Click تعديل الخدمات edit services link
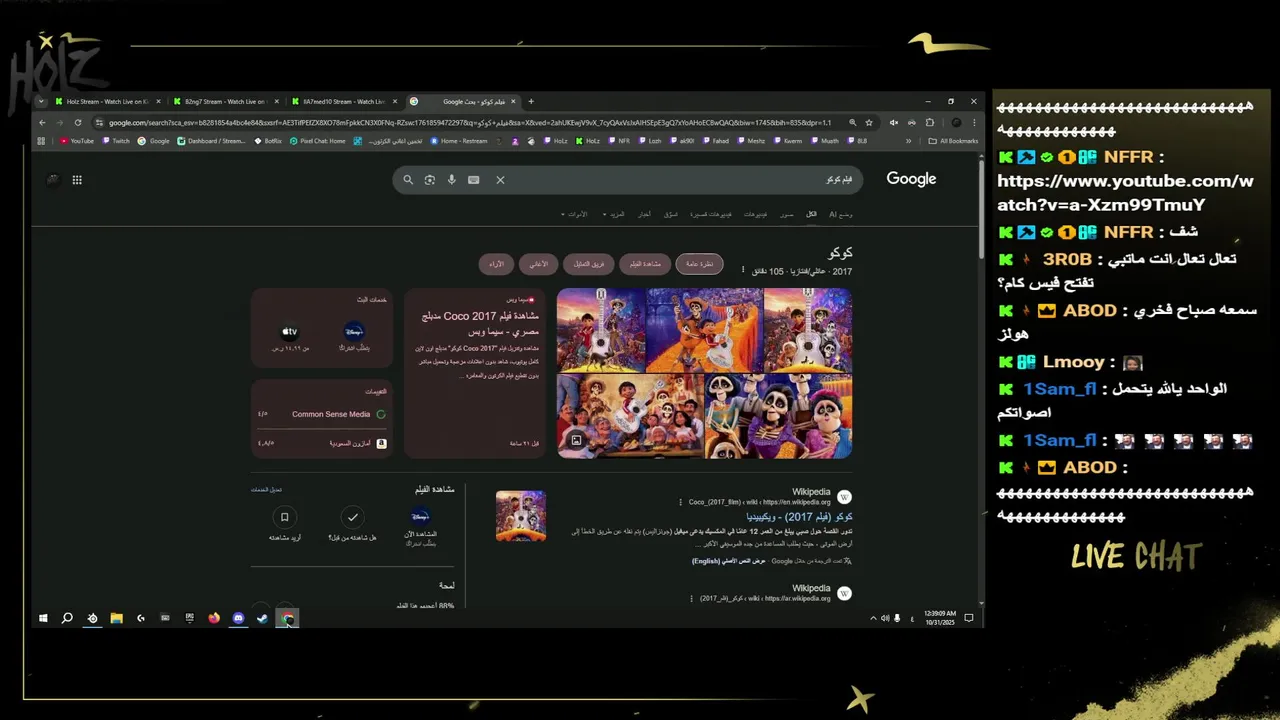 click(x=266, y=490)
